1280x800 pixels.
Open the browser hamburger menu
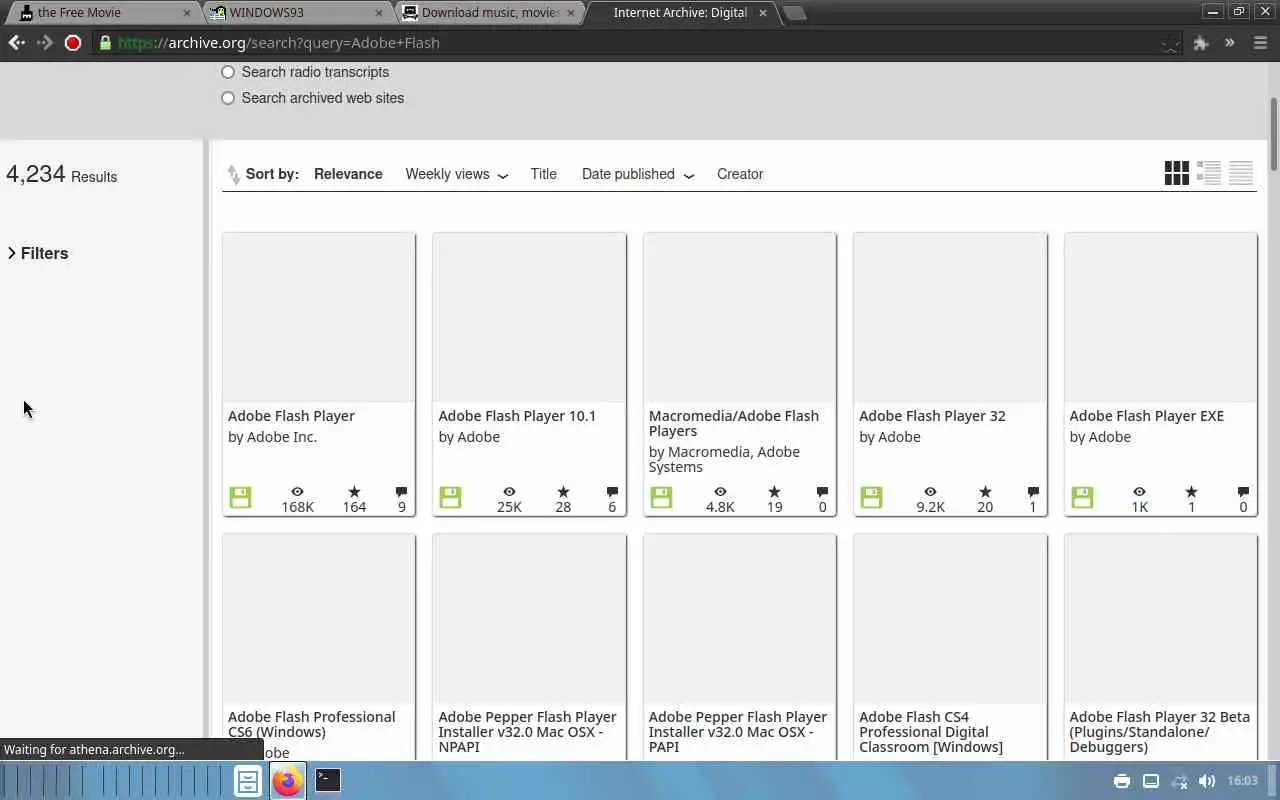(x=1260, y=43)
